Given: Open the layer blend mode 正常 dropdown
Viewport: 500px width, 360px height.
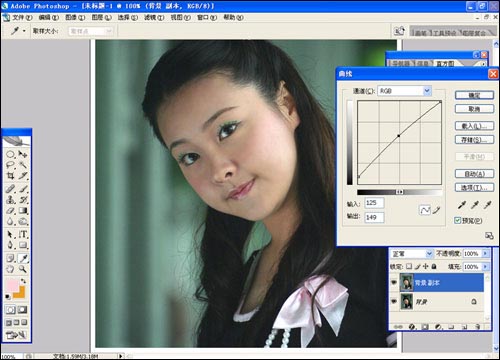Looking at the screenshot, I should 429,254.
